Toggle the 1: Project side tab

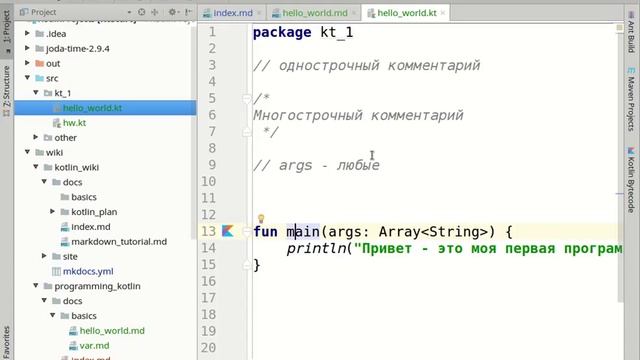[x=7, y=32]
